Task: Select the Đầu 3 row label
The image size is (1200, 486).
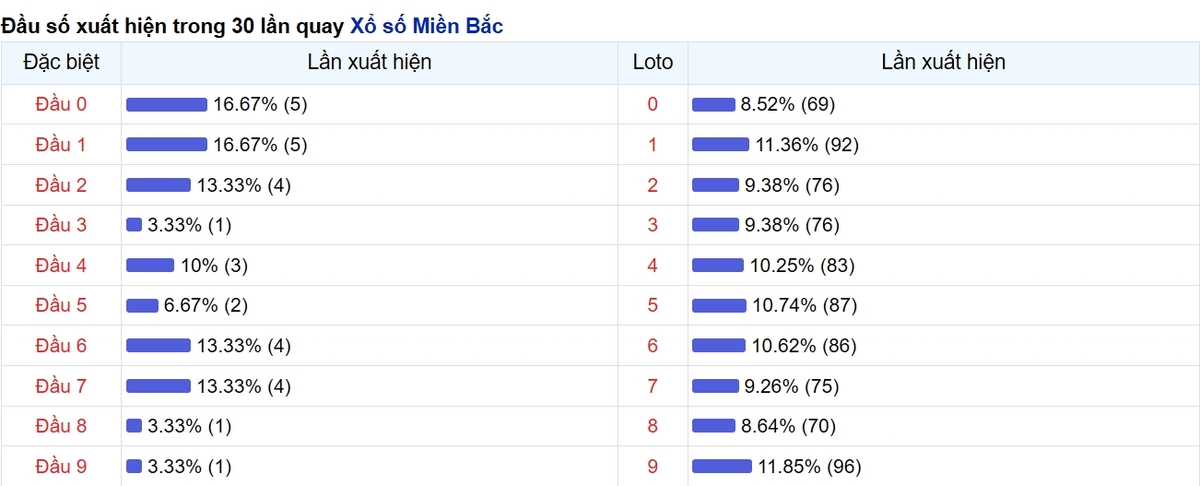Action: coord(61,225)
